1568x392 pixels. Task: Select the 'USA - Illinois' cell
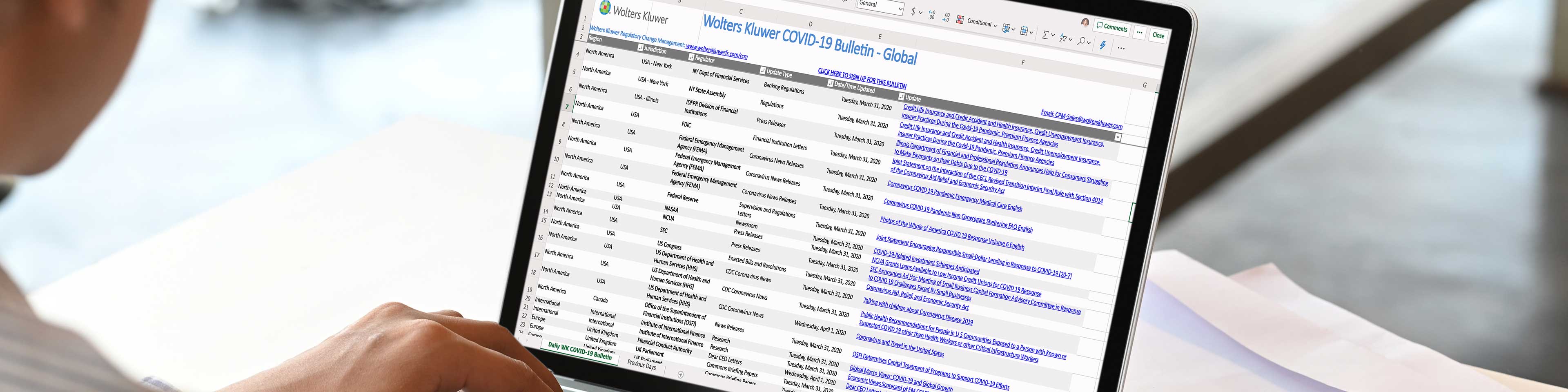(646, 98)
